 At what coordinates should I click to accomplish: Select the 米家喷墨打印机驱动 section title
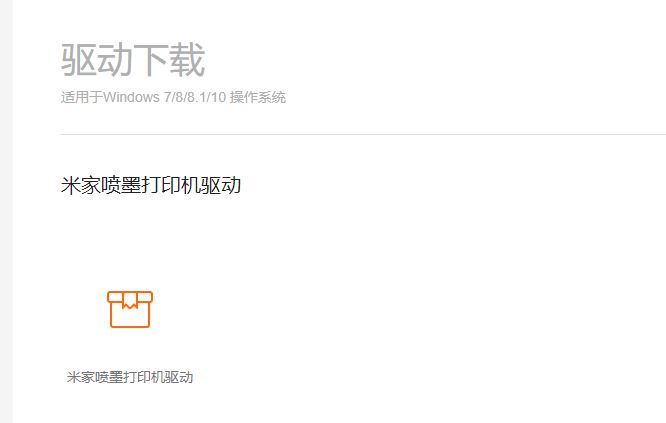coord(151,186)
